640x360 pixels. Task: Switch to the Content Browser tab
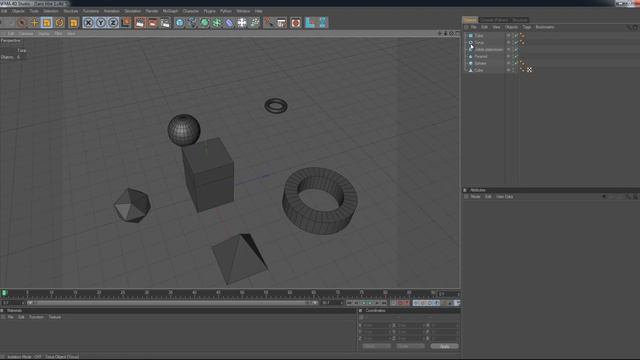coord(494,20)
